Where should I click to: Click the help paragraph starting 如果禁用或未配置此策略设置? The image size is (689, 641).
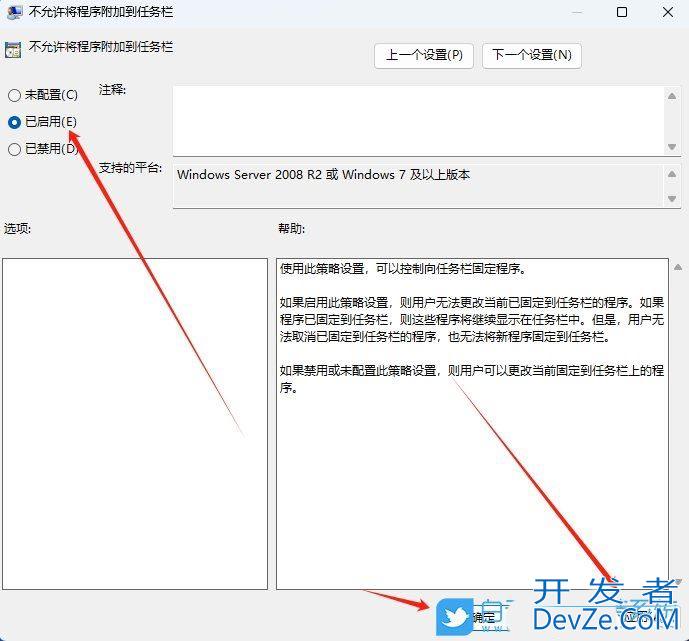471,379
